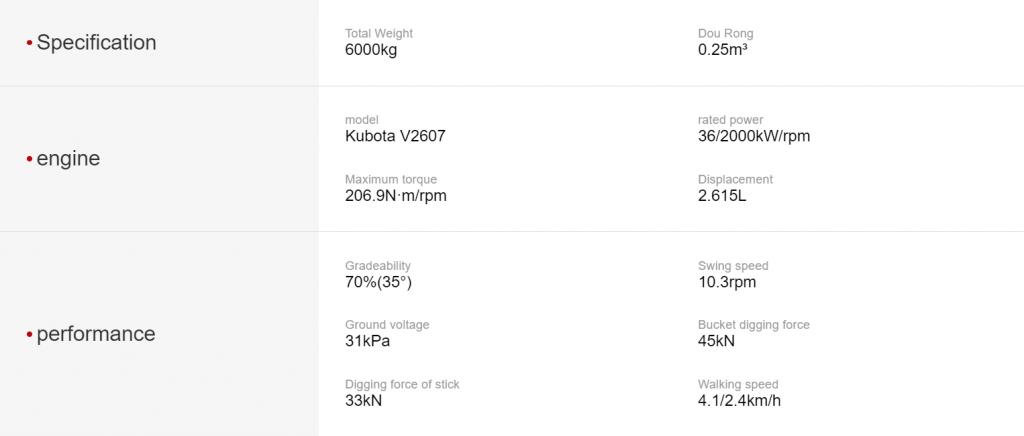Viewport: 1024px width, 436px height.
Task: Select the 45kN bucket force value
Action: (x=716, y=341)
